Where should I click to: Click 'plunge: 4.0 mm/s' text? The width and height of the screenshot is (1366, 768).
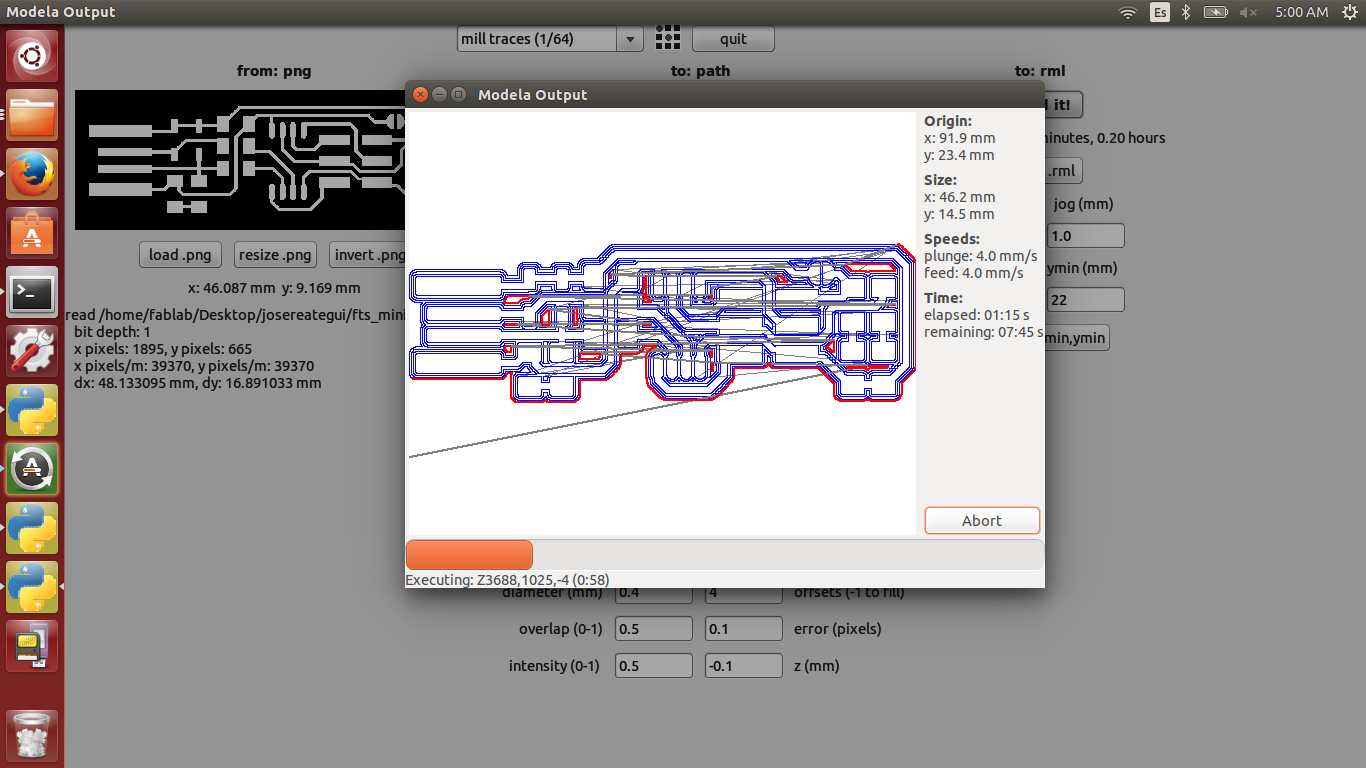981,256
